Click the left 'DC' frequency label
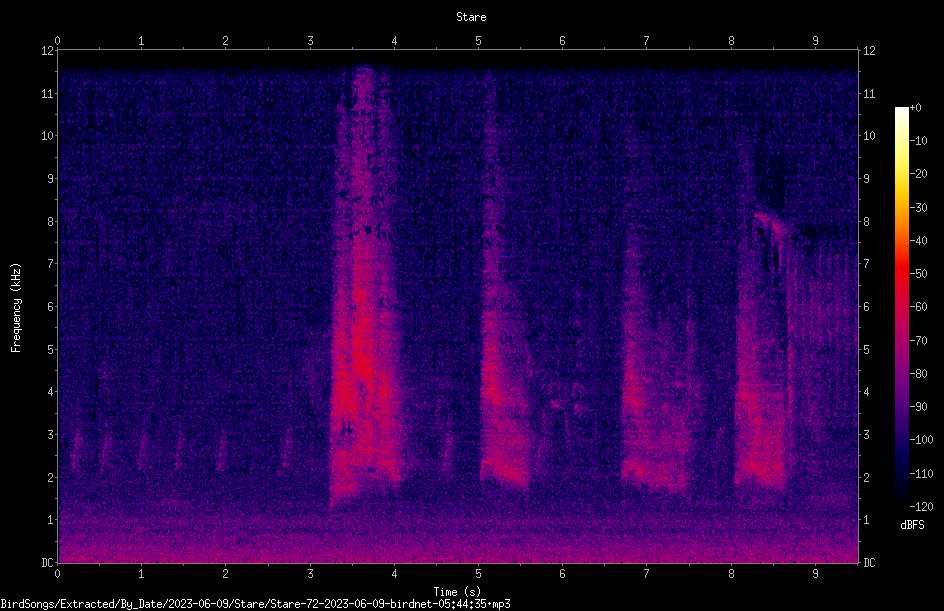944x611 pixels. [x=47, y=562]
